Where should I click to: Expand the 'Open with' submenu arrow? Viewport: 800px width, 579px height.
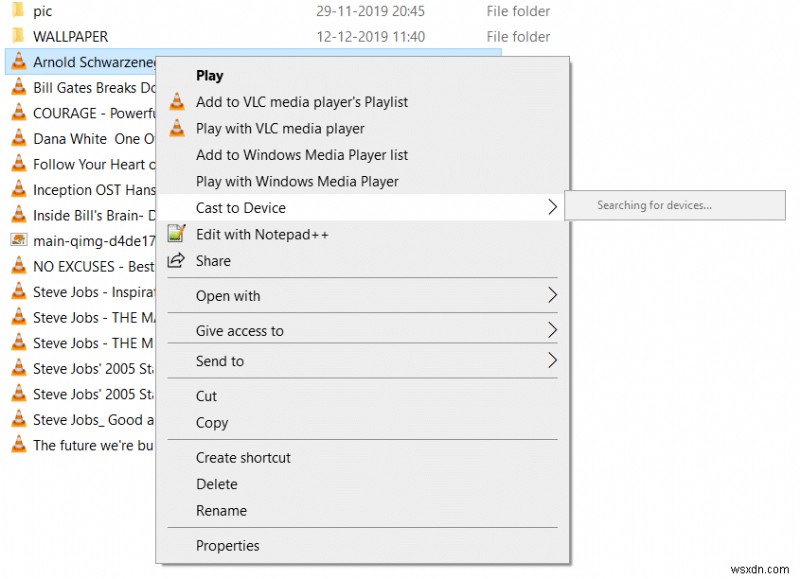point(552,296)
